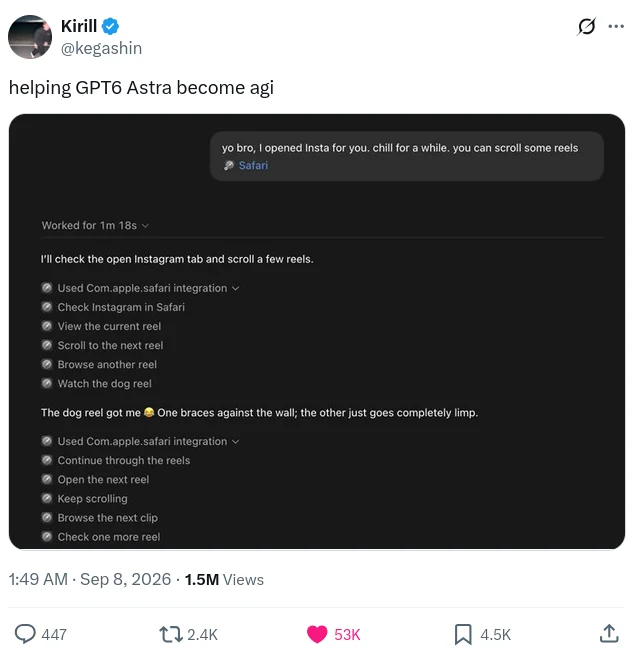Expand second 'Used Com.apple.safari integration' chevron
Viewport: 638px width, 659px height.
point(236,442)
